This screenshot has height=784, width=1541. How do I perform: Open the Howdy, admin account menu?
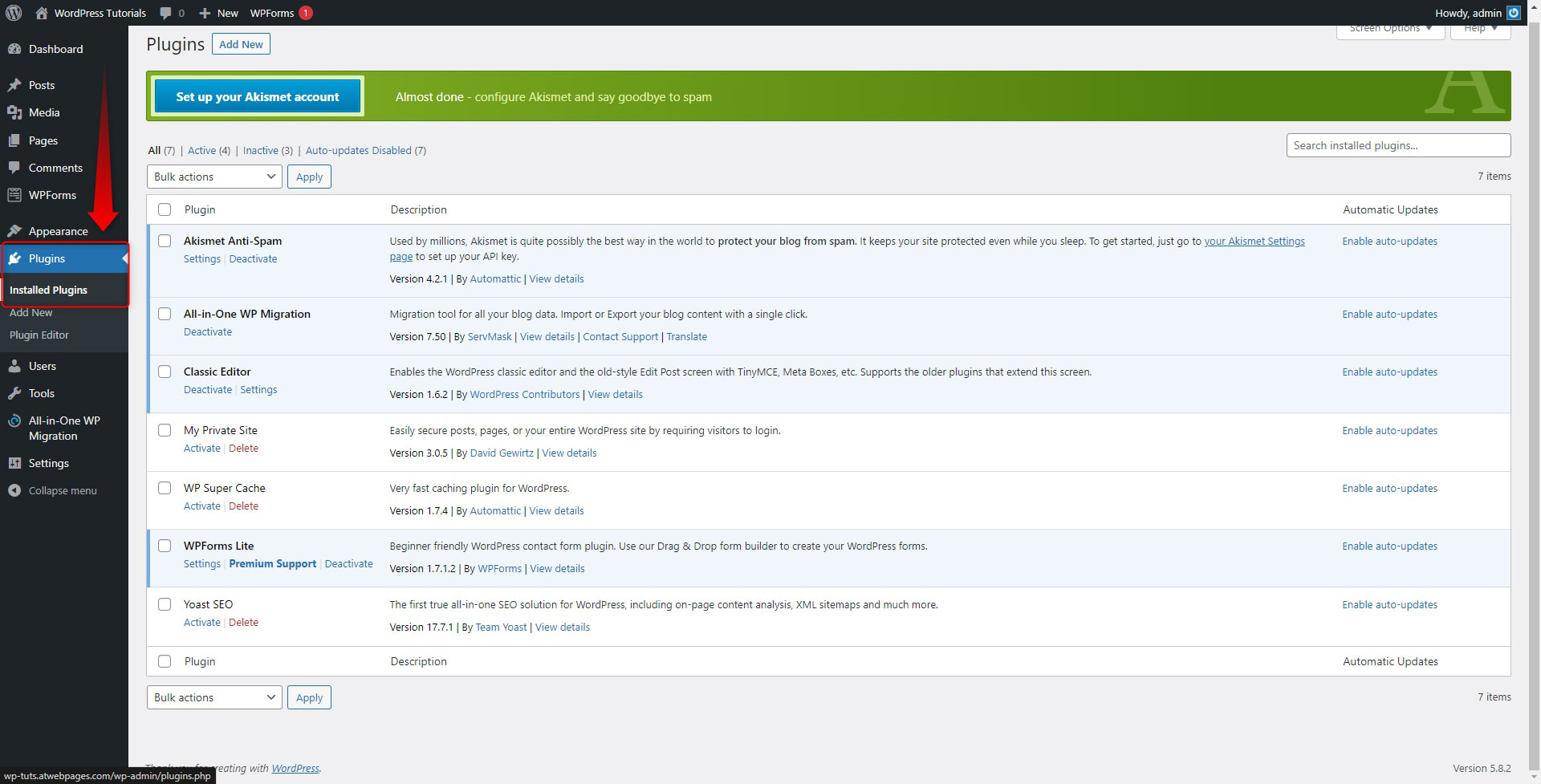1477,13
